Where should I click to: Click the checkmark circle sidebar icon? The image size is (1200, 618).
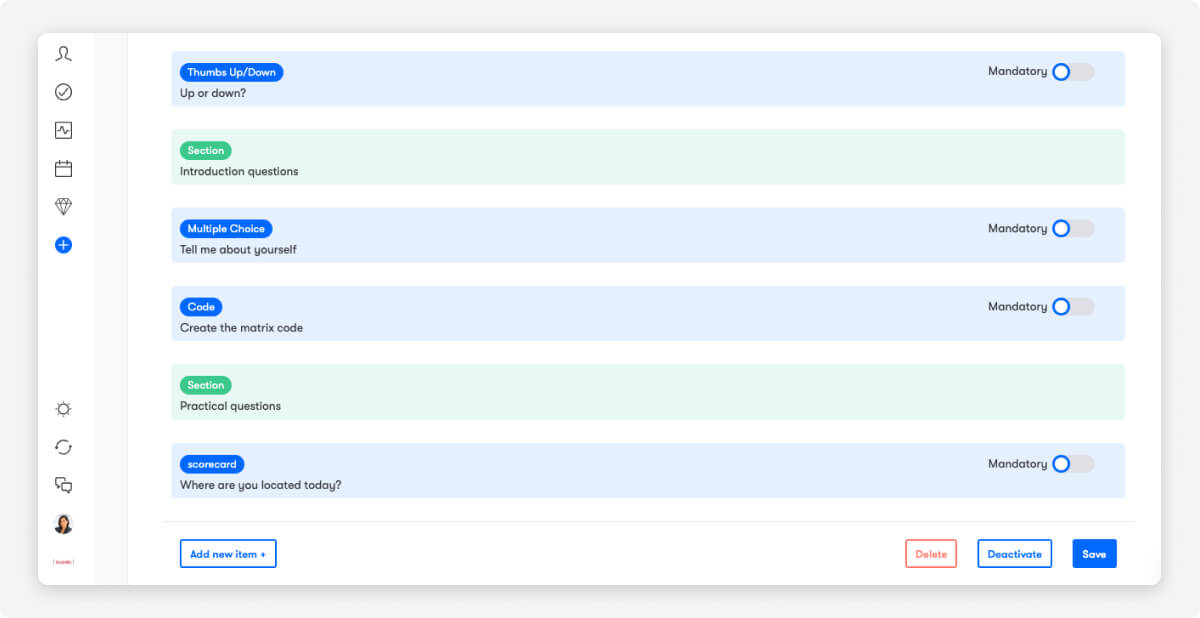coord(63,92)
